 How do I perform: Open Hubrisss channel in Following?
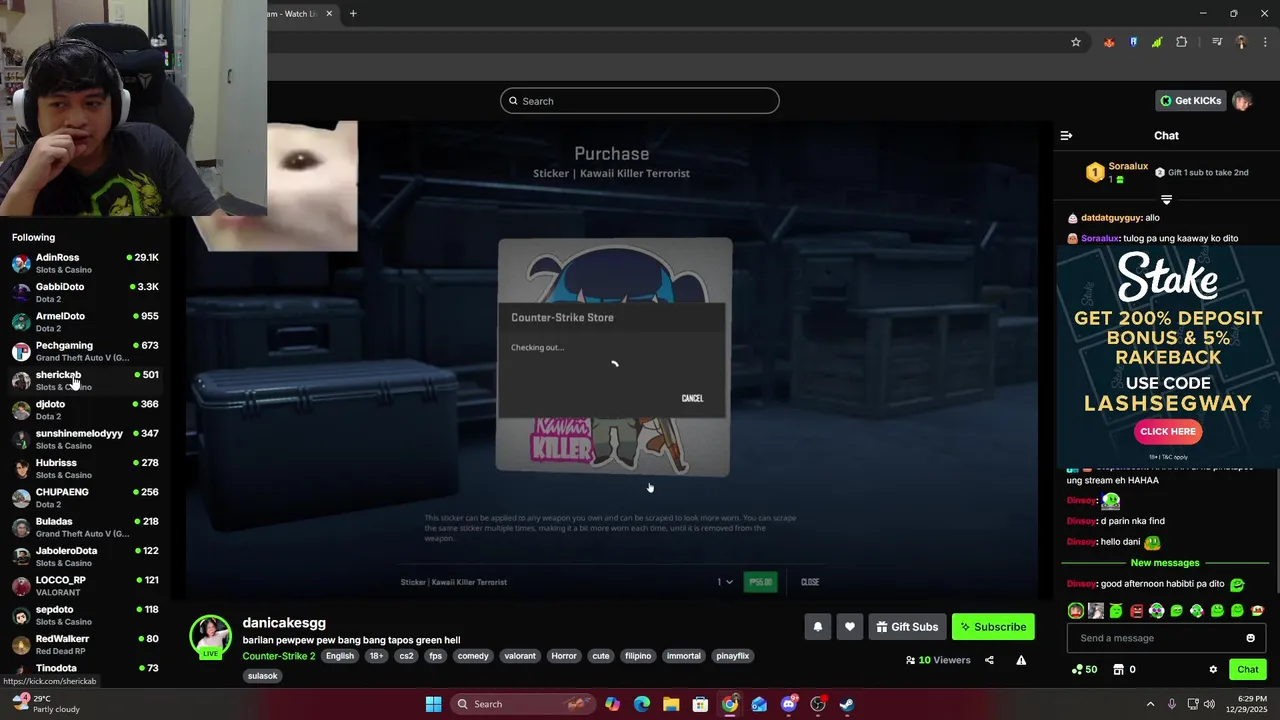85,468
